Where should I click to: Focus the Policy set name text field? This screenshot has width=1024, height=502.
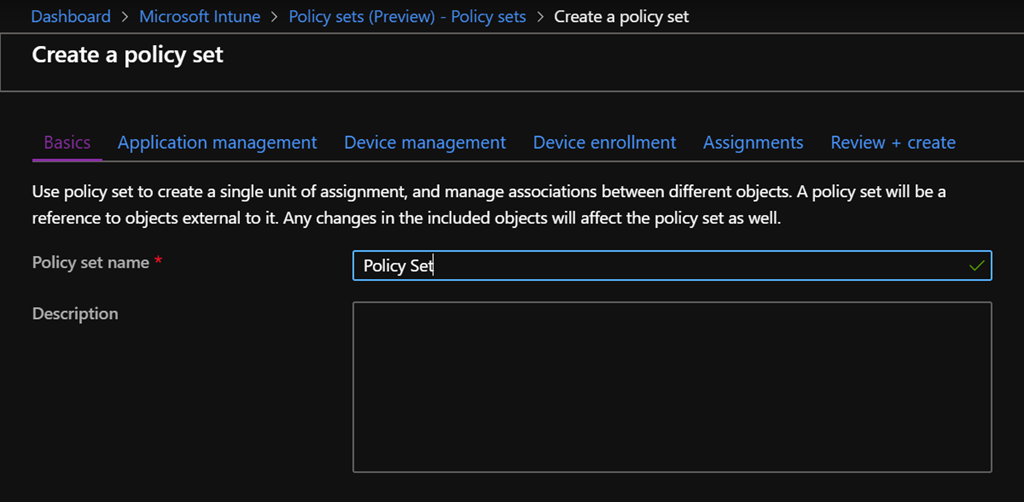[660, 266]
